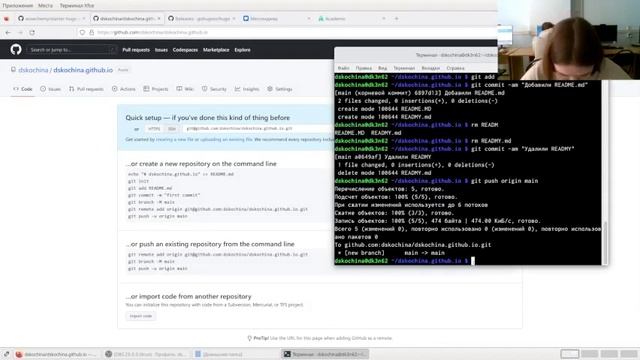Open Issues in GitHub top header
The image size is (640, 360).
click(161, 50)
